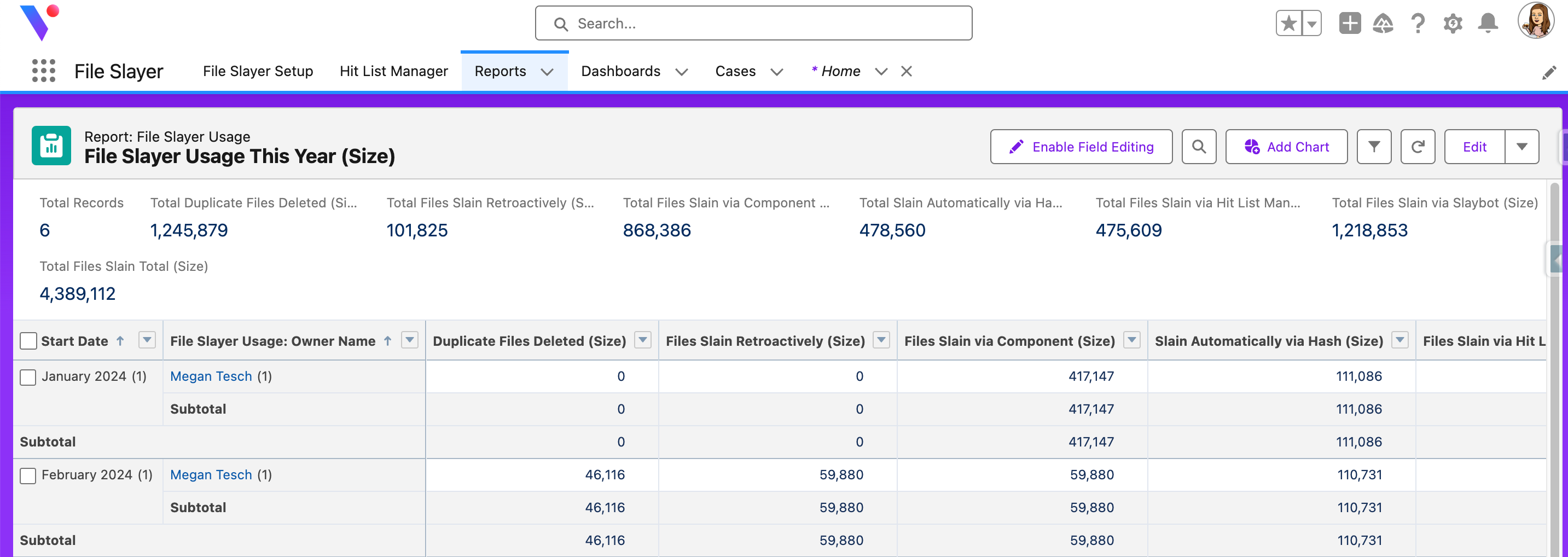Click the File Slayer Usage report icon
The width and height of the screenshot is (1568, 557).
coord(51,146)
